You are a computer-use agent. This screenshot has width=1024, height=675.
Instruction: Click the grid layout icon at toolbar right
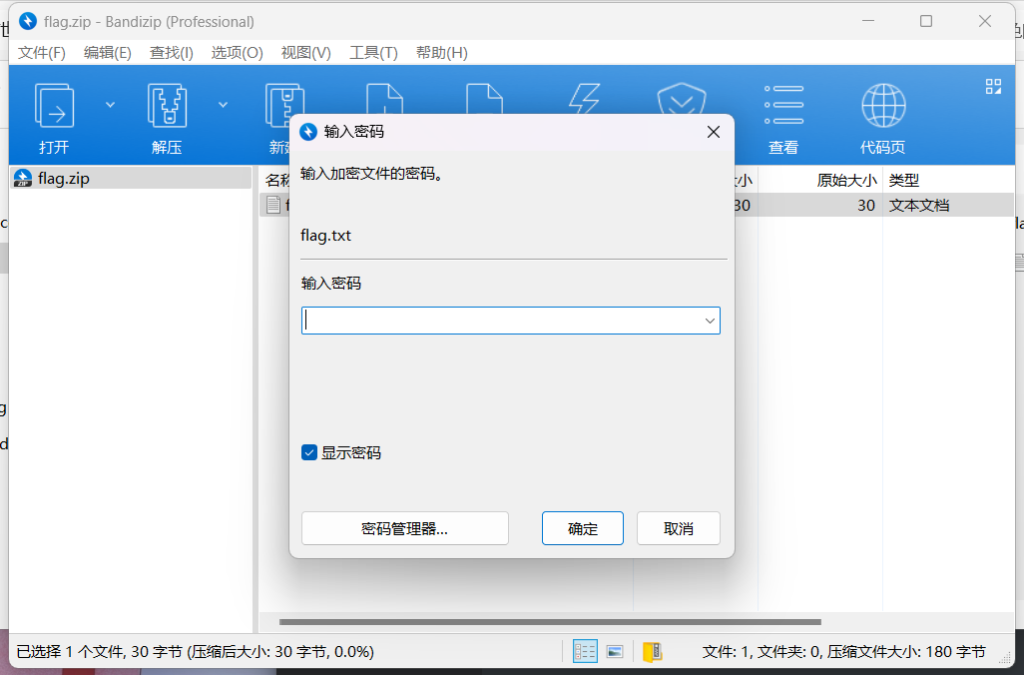993,87
